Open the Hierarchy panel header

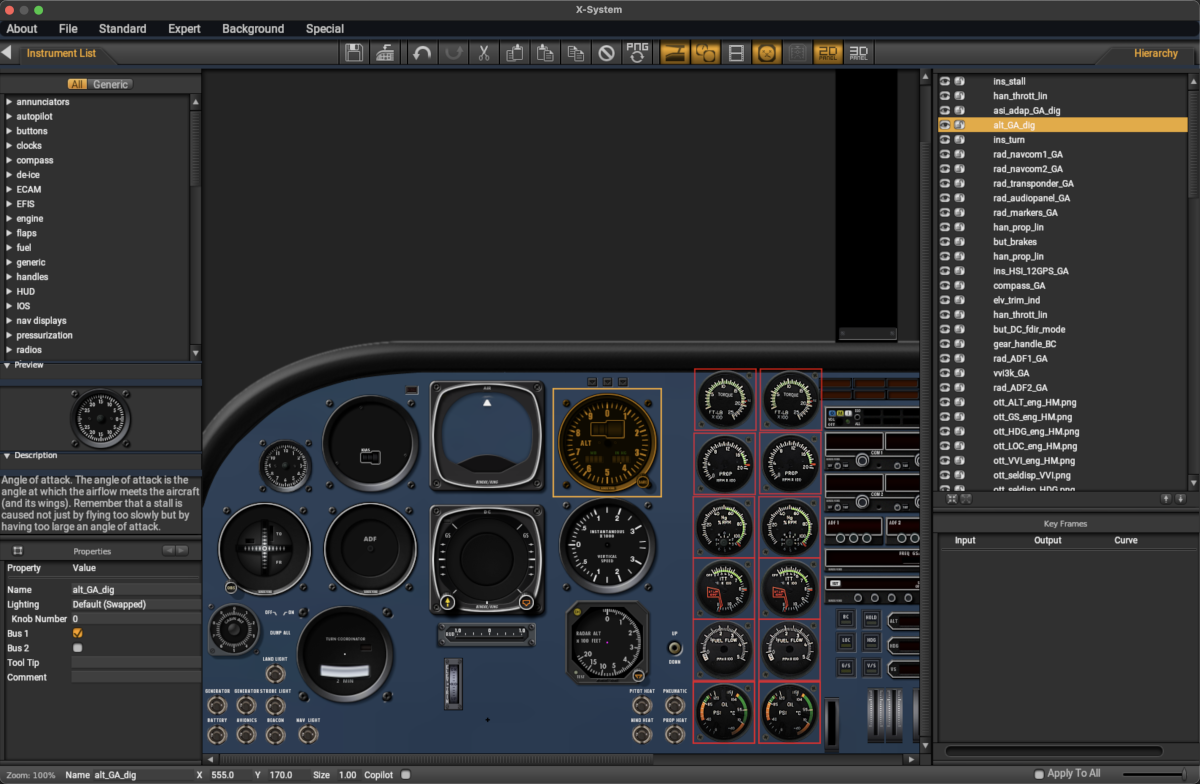[x=1155, y=53]
